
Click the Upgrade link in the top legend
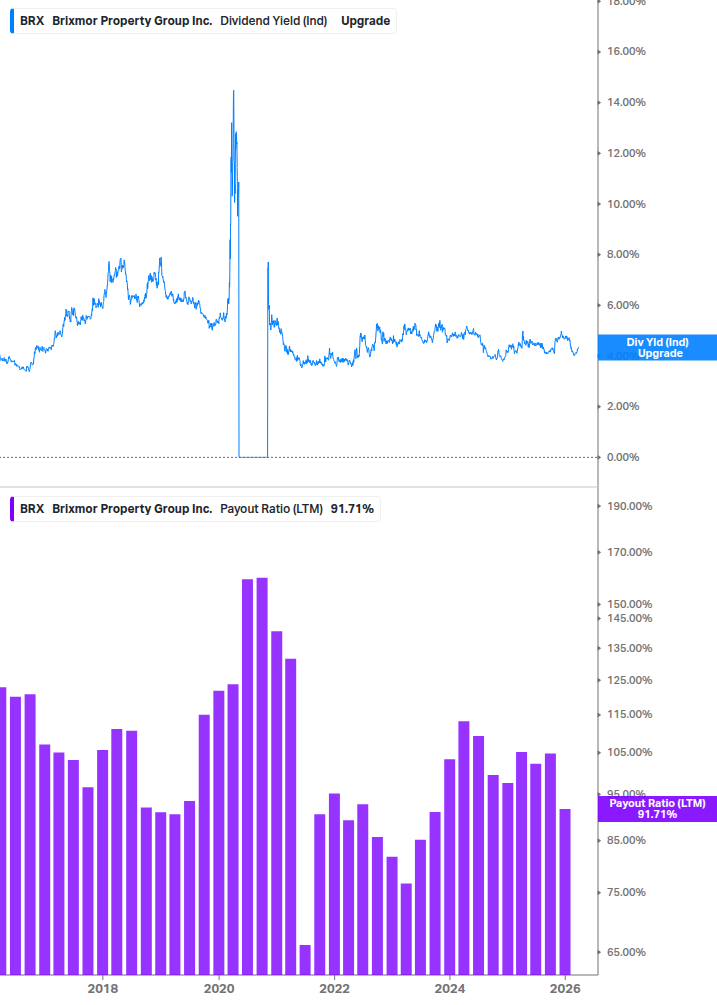click(x=364, y=20)
